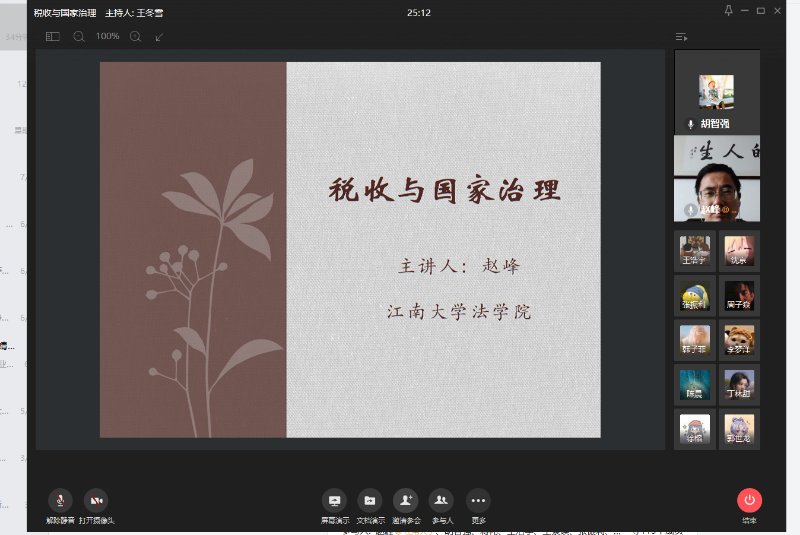Start screen sharing with 屏幕演示
Screen dimensions: 800x535
334,501
